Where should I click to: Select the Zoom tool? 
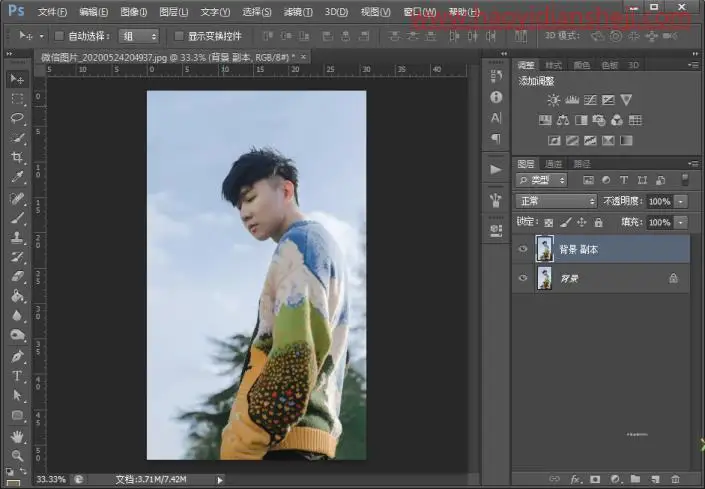pyautogui.click(x=17, y=455)
